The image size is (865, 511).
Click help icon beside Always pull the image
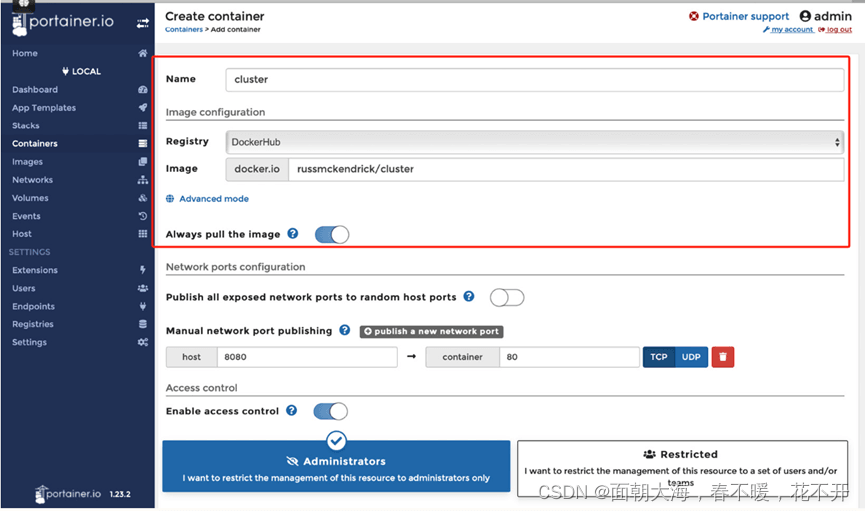coord(293,234)
